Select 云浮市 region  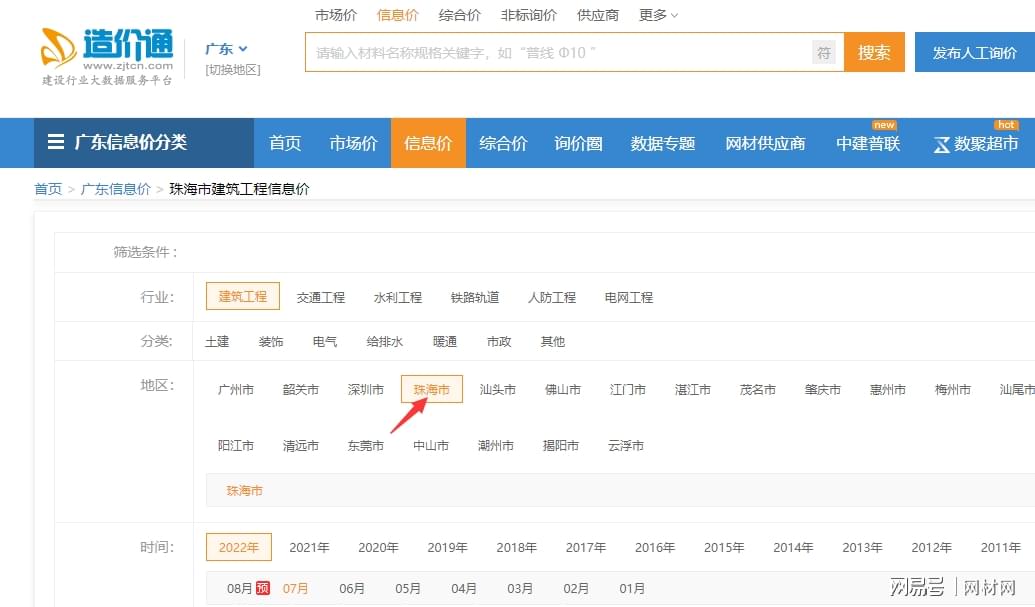pos(625,446)
